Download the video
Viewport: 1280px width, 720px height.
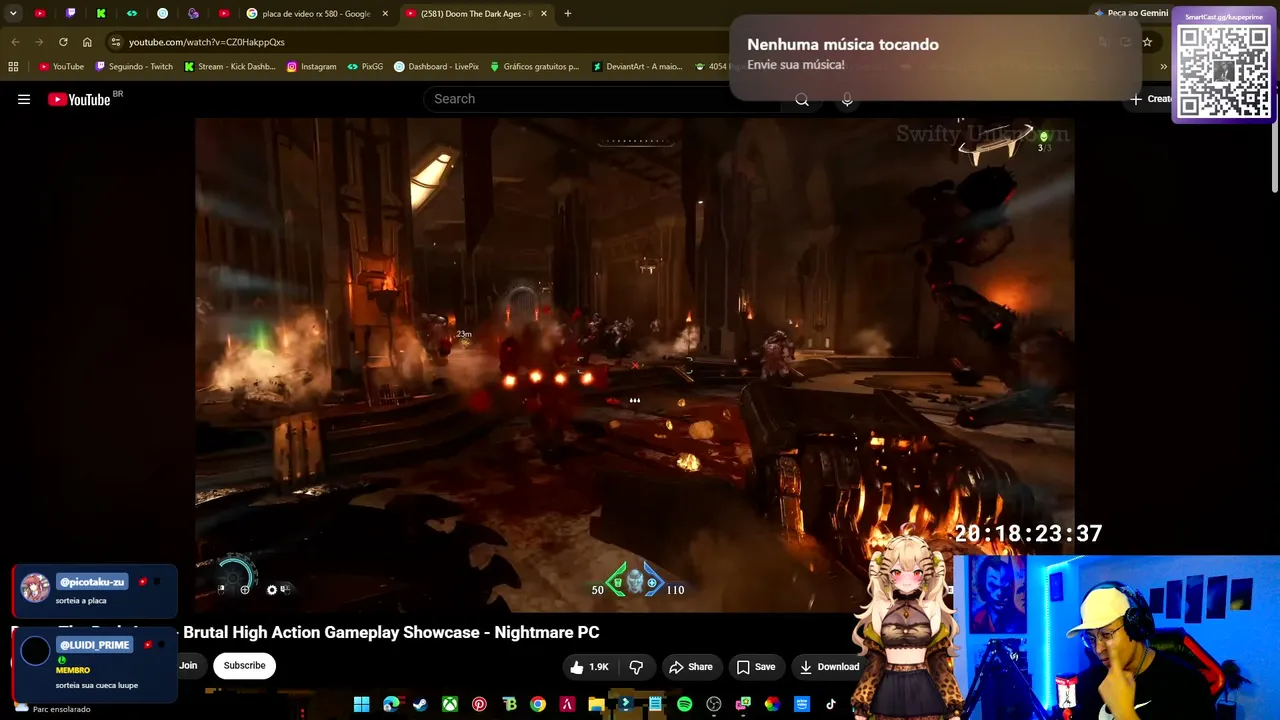click(829, 667)
